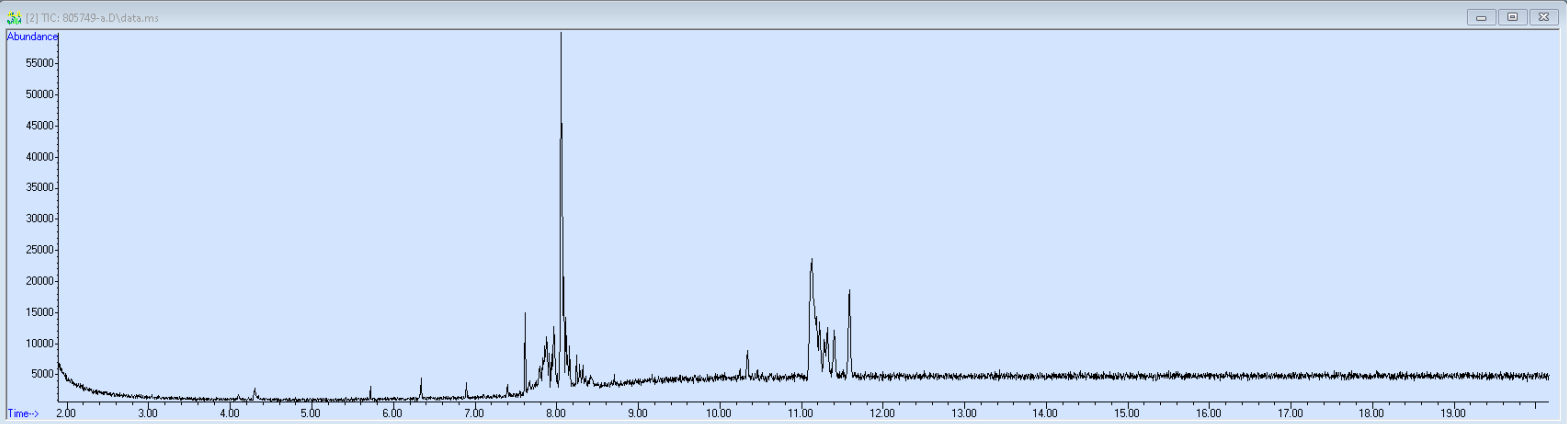The width and height of the screenshot is (1567, 424).
Task: Click the time axis label 17.00
Action: click(1290, 412)
